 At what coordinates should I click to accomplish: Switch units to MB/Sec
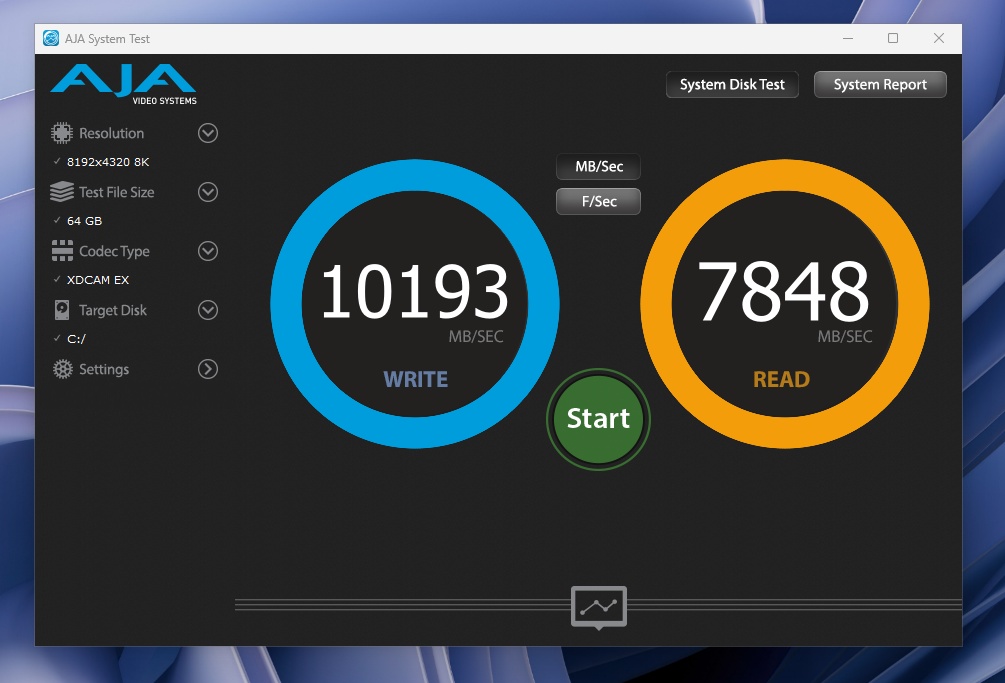(599, 167)
